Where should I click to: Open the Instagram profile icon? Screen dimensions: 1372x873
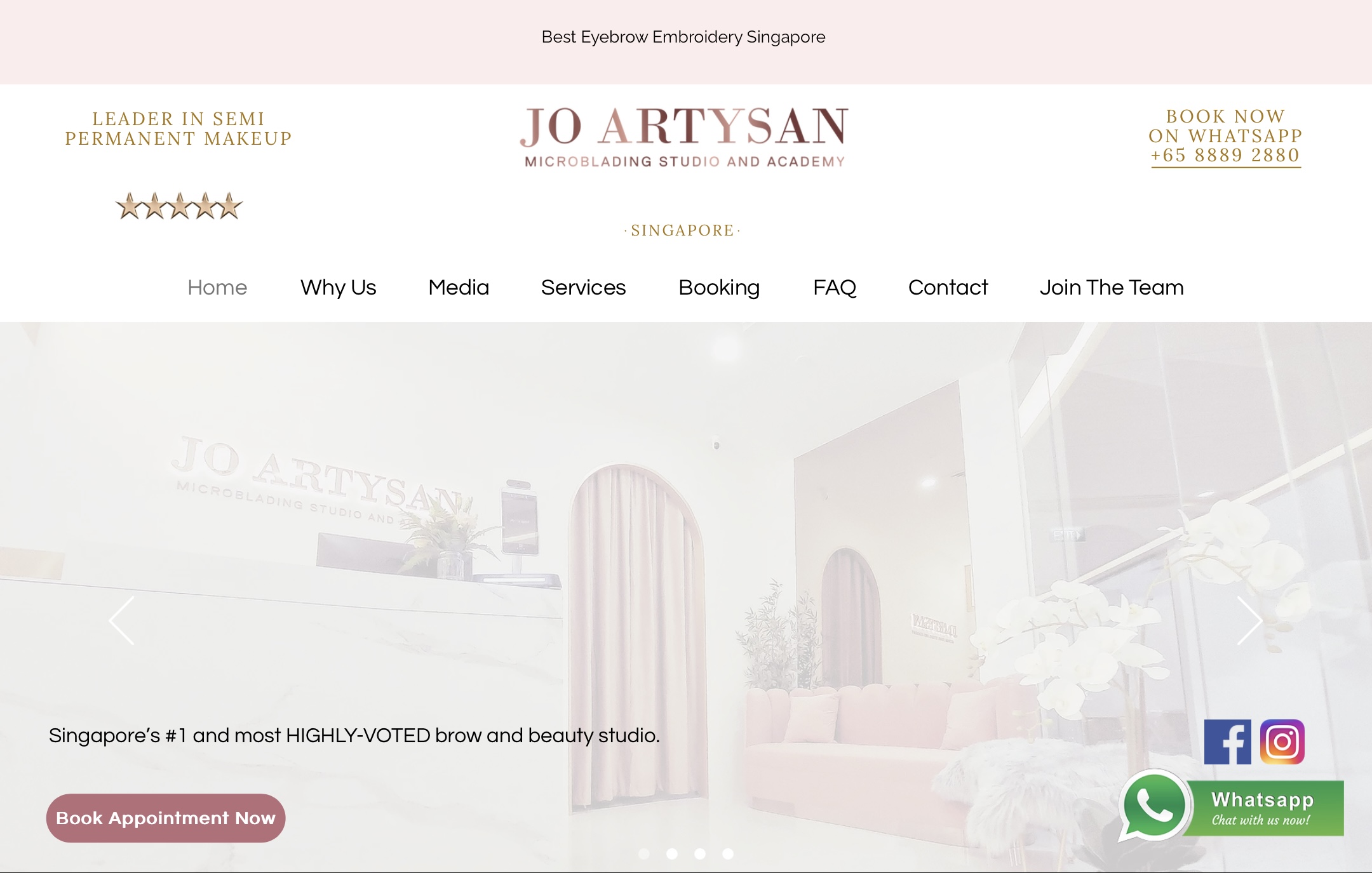[x=1282, y=742]
